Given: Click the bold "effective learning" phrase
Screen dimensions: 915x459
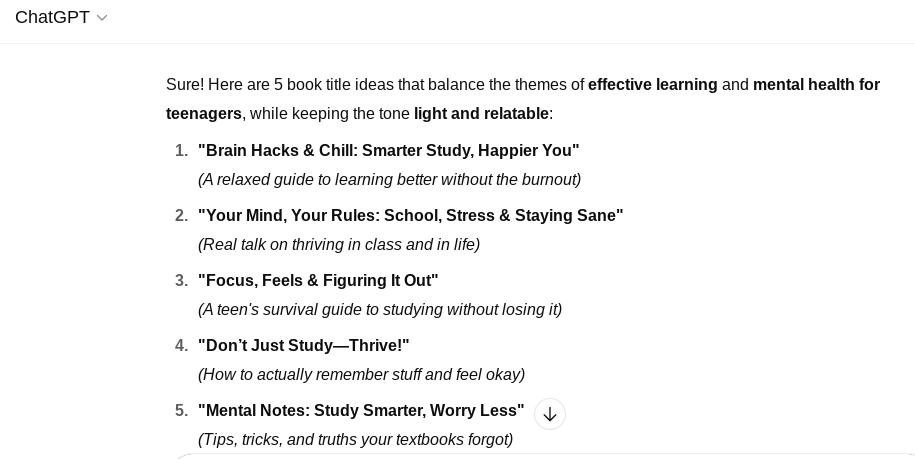Looking at the screenshot, I should click(x=652, y=85).
